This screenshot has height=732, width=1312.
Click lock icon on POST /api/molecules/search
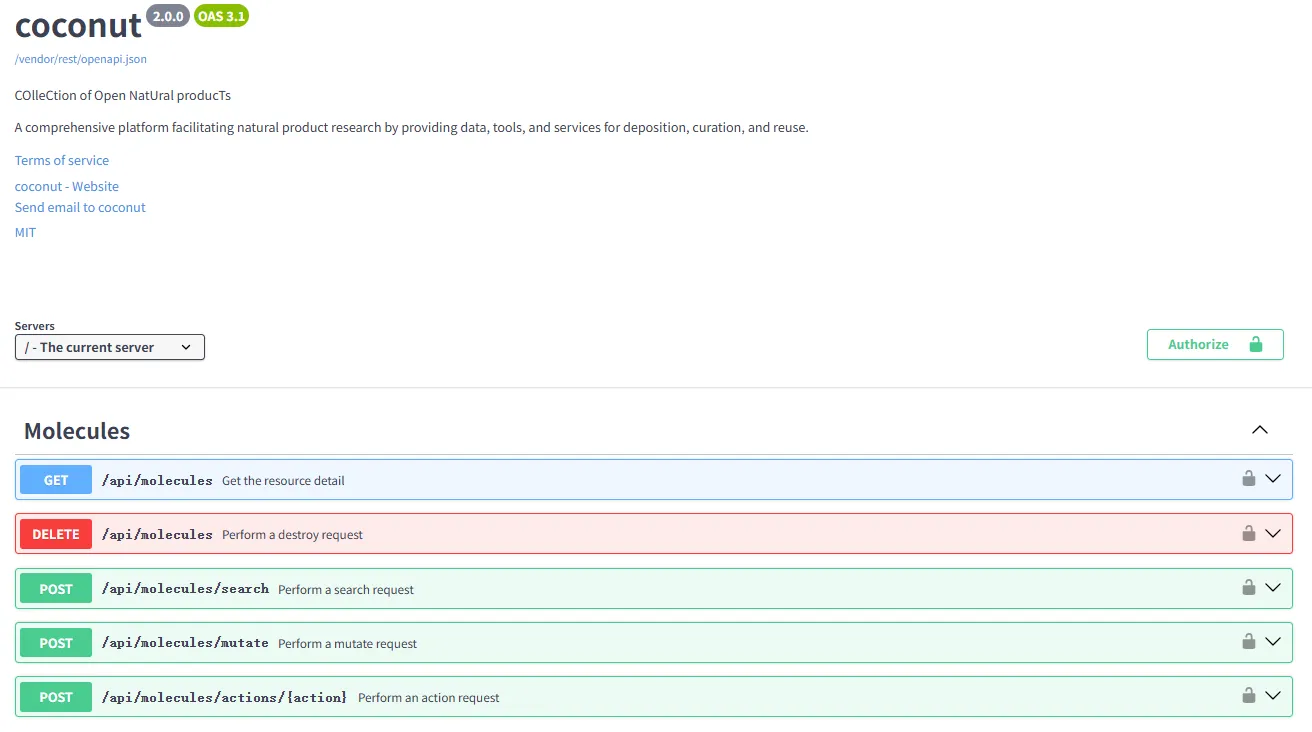click(1248, 588)
